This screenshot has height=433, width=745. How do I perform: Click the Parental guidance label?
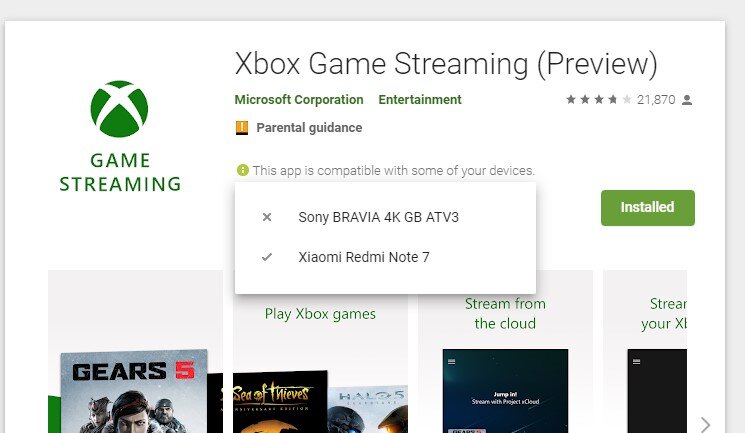point(309,128)
